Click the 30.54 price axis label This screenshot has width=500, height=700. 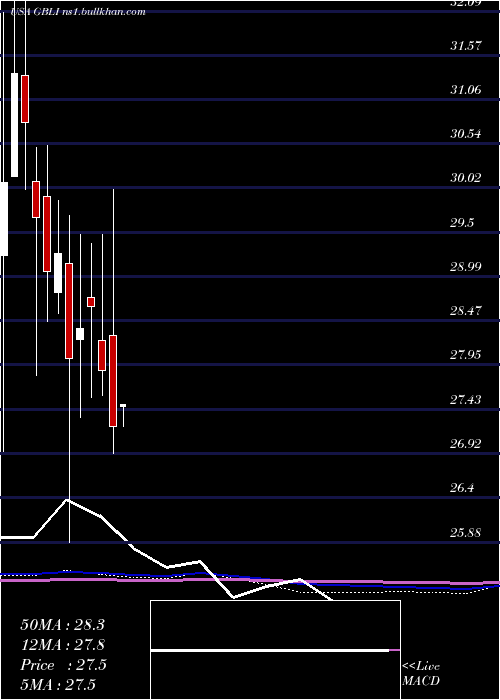[x=466, y=133]
